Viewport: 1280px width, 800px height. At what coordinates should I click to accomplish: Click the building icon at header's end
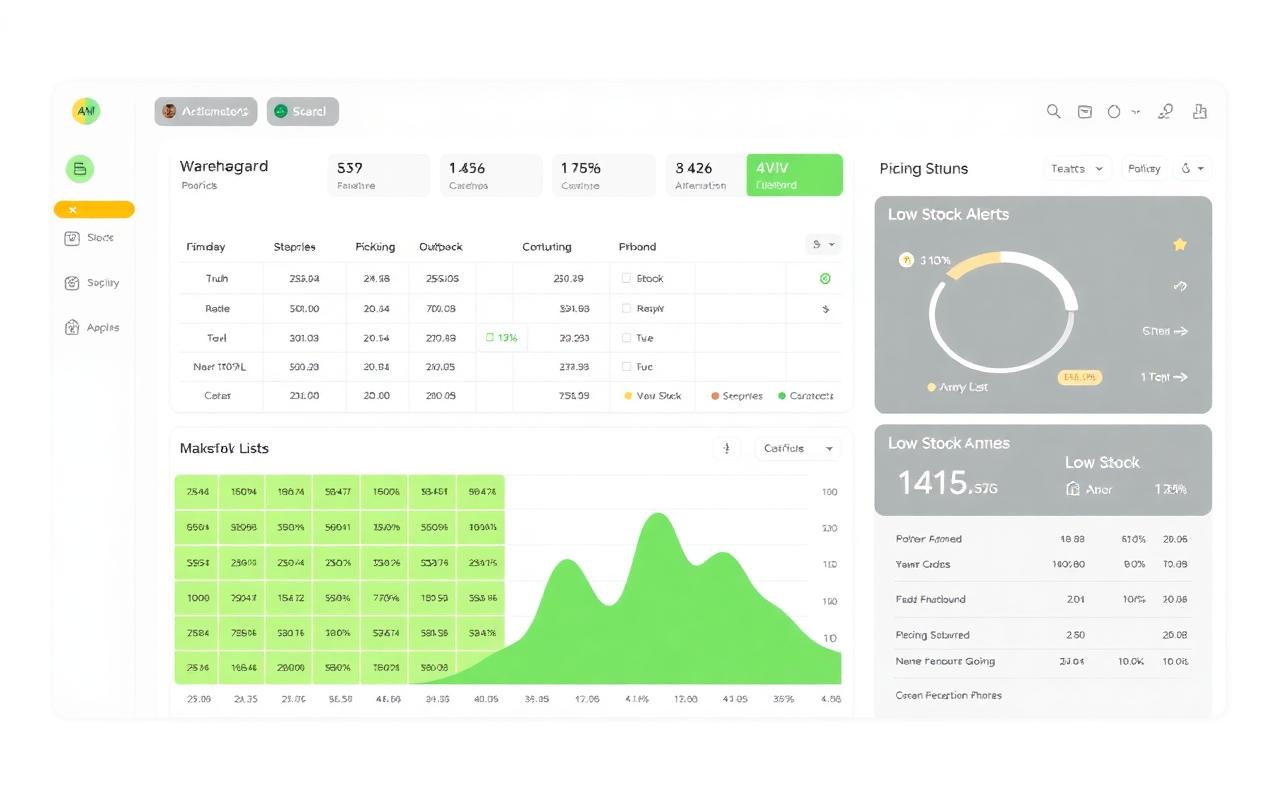1200,112
